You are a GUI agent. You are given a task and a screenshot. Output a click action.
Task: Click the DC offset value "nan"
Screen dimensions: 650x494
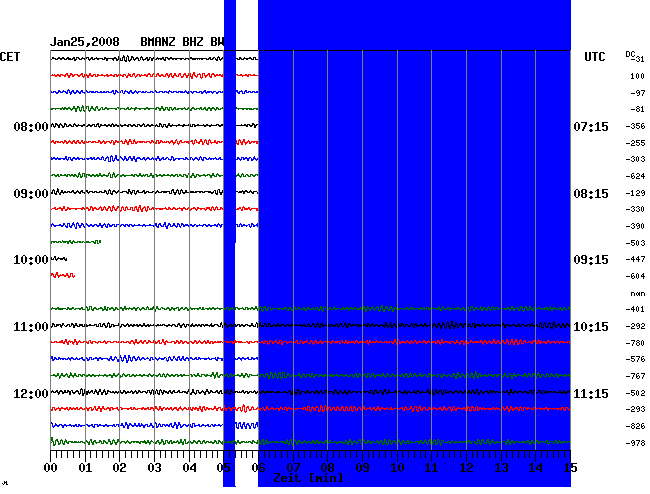pyautogui.click(x=638, y=294)
